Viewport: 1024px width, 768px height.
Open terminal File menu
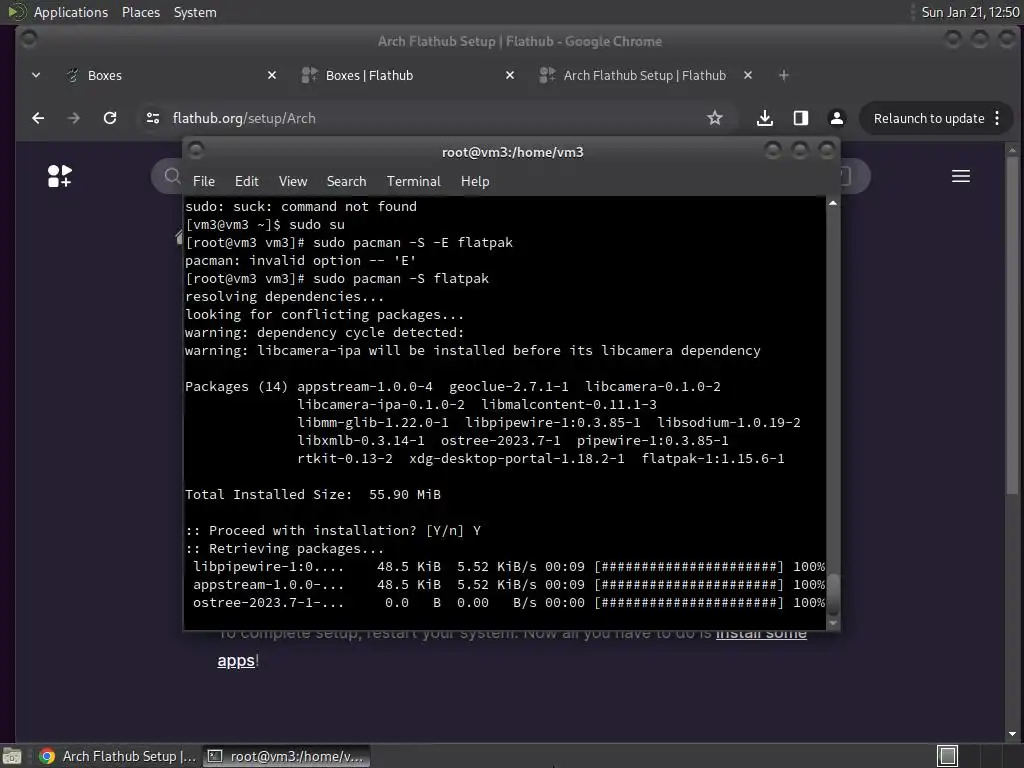(204, 182)
